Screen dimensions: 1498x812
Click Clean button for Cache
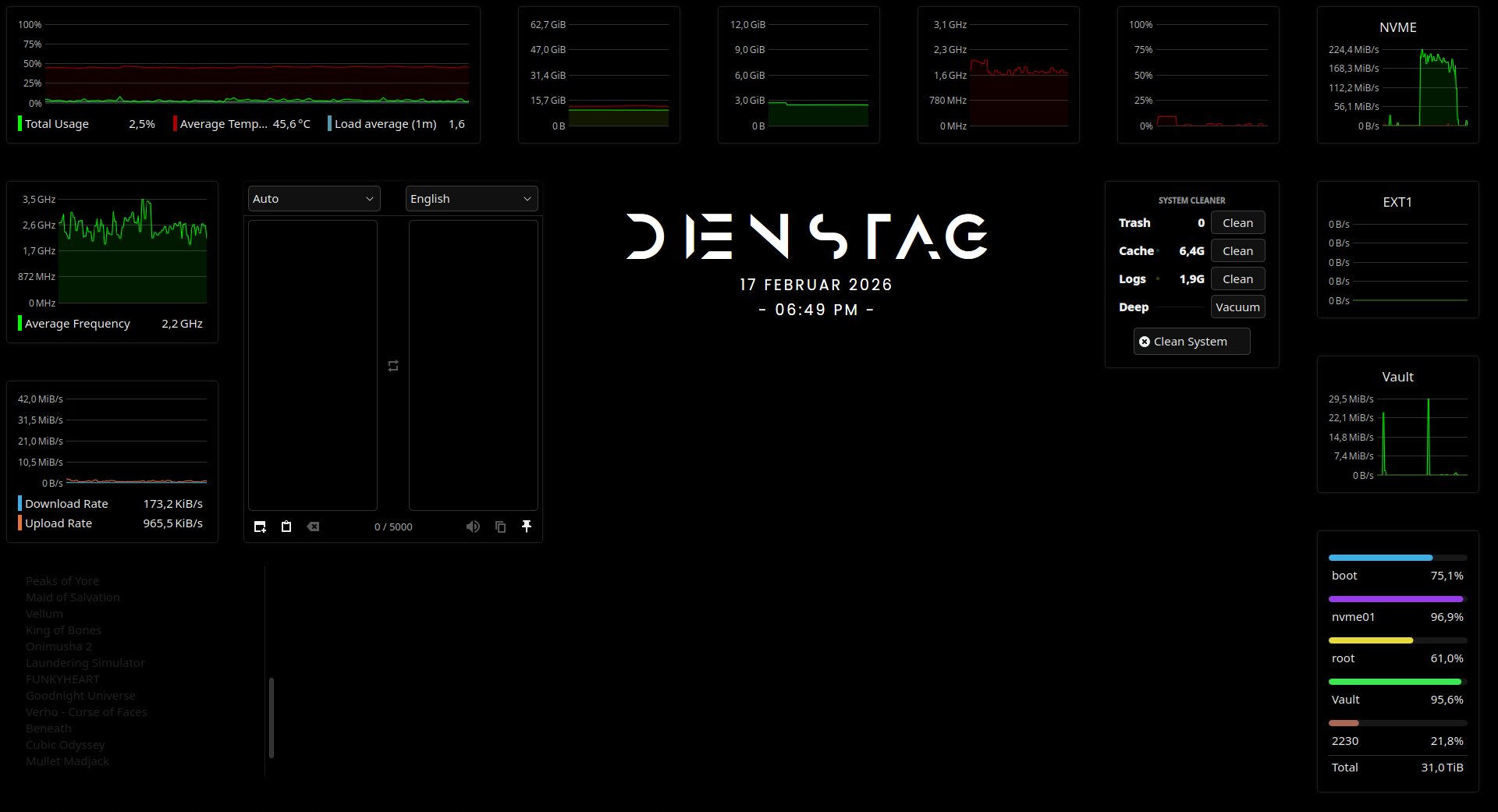1237,251
